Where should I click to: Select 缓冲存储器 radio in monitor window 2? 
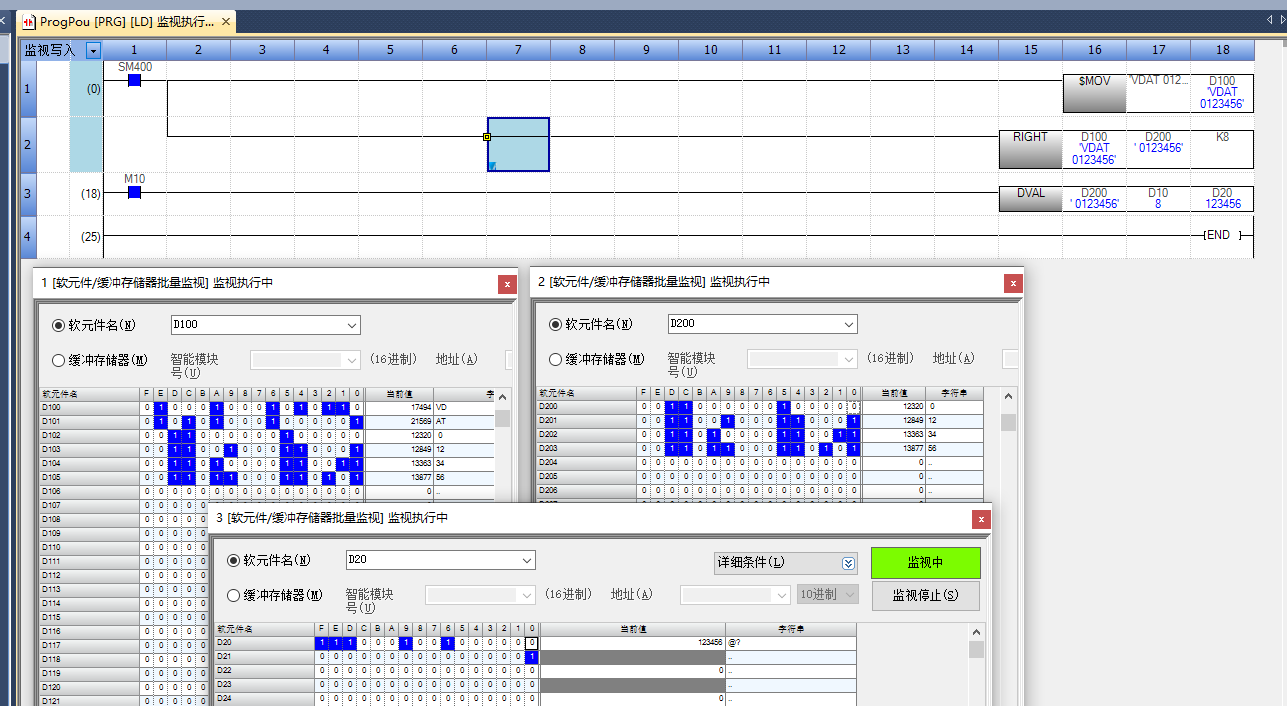[555, 360]
